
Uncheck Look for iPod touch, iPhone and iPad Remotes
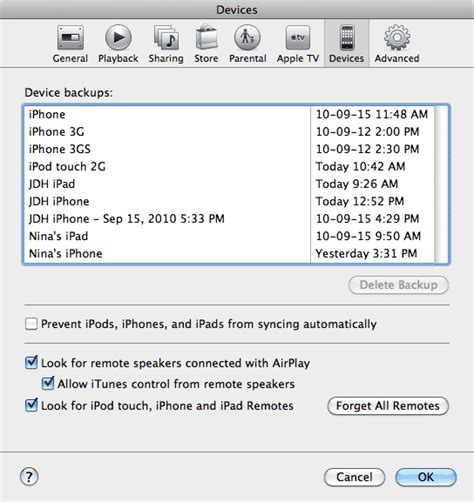31,405
